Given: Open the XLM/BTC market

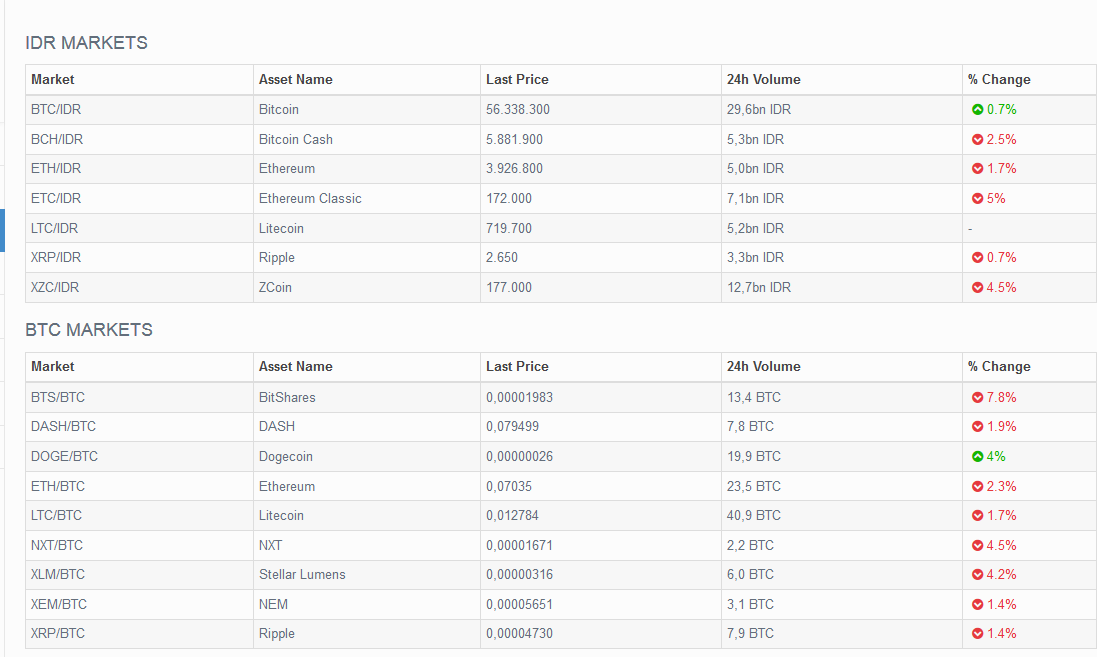Looking at the screenshot, I should tap(57, 574).
